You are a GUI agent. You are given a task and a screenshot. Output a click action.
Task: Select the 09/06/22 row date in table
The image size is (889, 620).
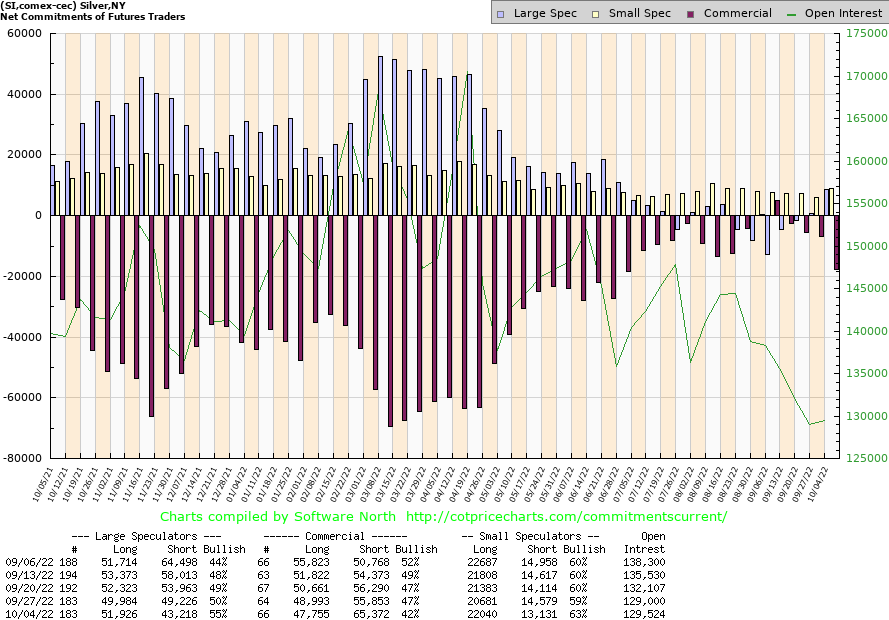[x=27, y=563]
